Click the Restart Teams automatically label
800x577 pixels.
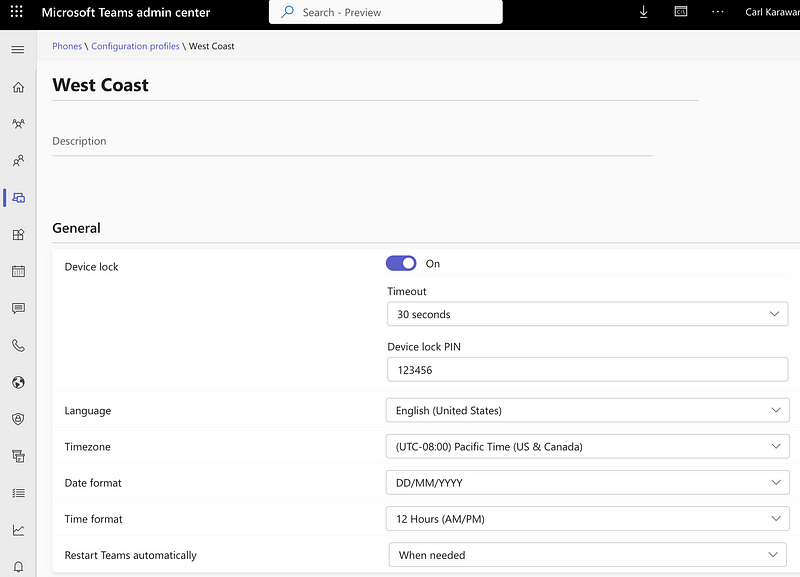(x=131, y=555)
